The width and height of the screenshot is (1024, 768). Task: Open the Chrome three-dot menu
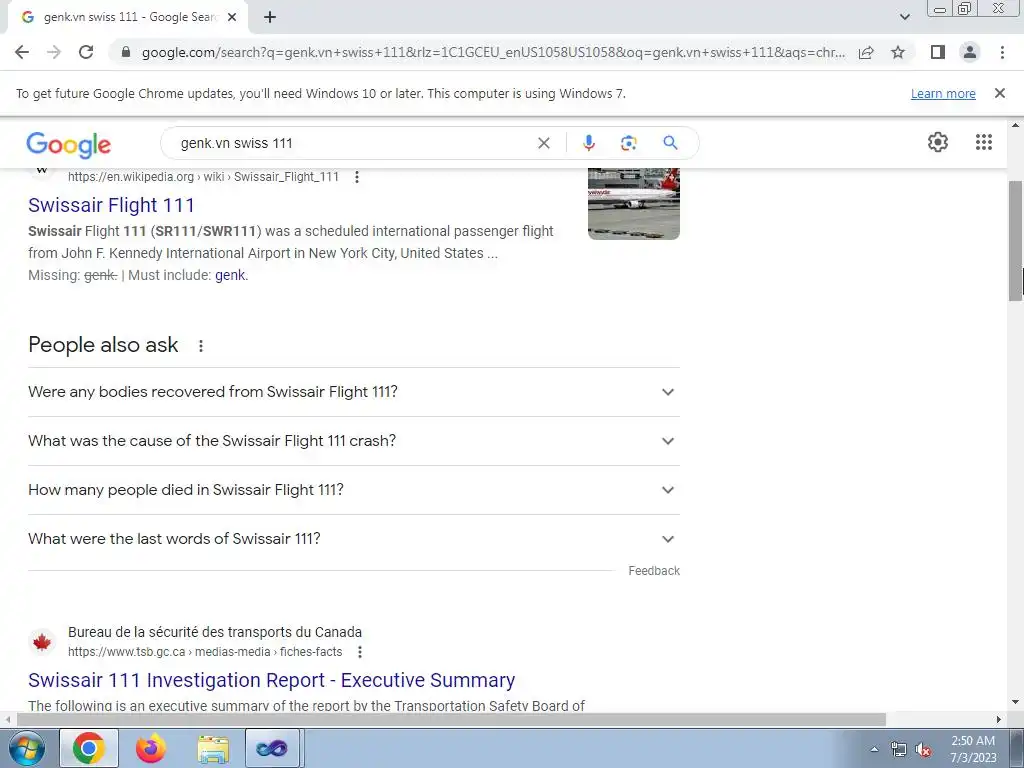1002,52
